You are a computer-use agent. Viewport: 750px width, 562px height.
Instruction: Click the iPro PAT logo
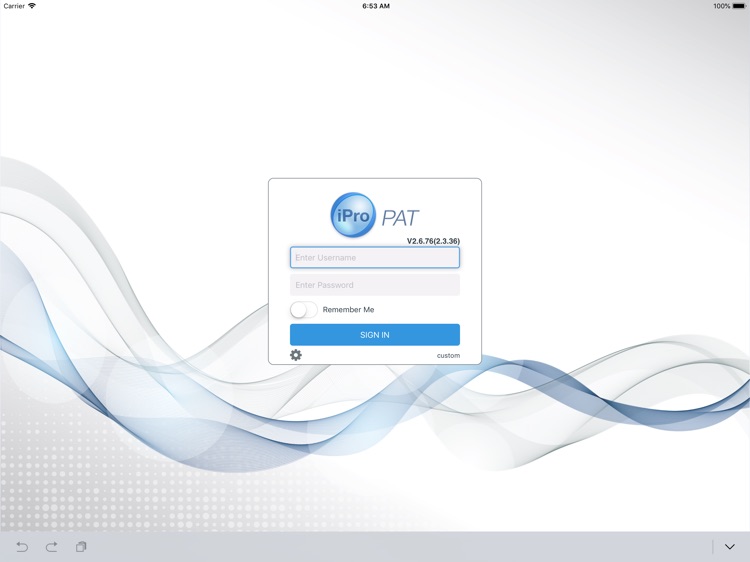pos(375,215)
